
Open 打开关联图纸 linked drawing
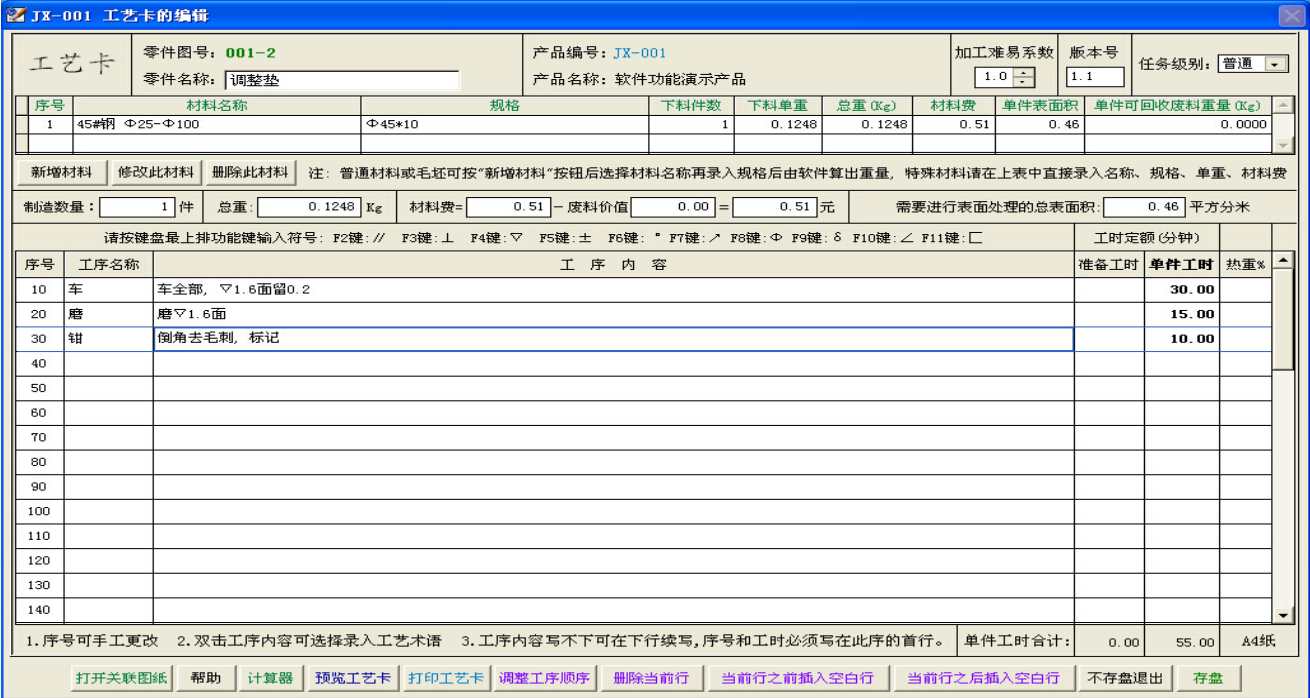pyautogui.click(x=122, y=678)
